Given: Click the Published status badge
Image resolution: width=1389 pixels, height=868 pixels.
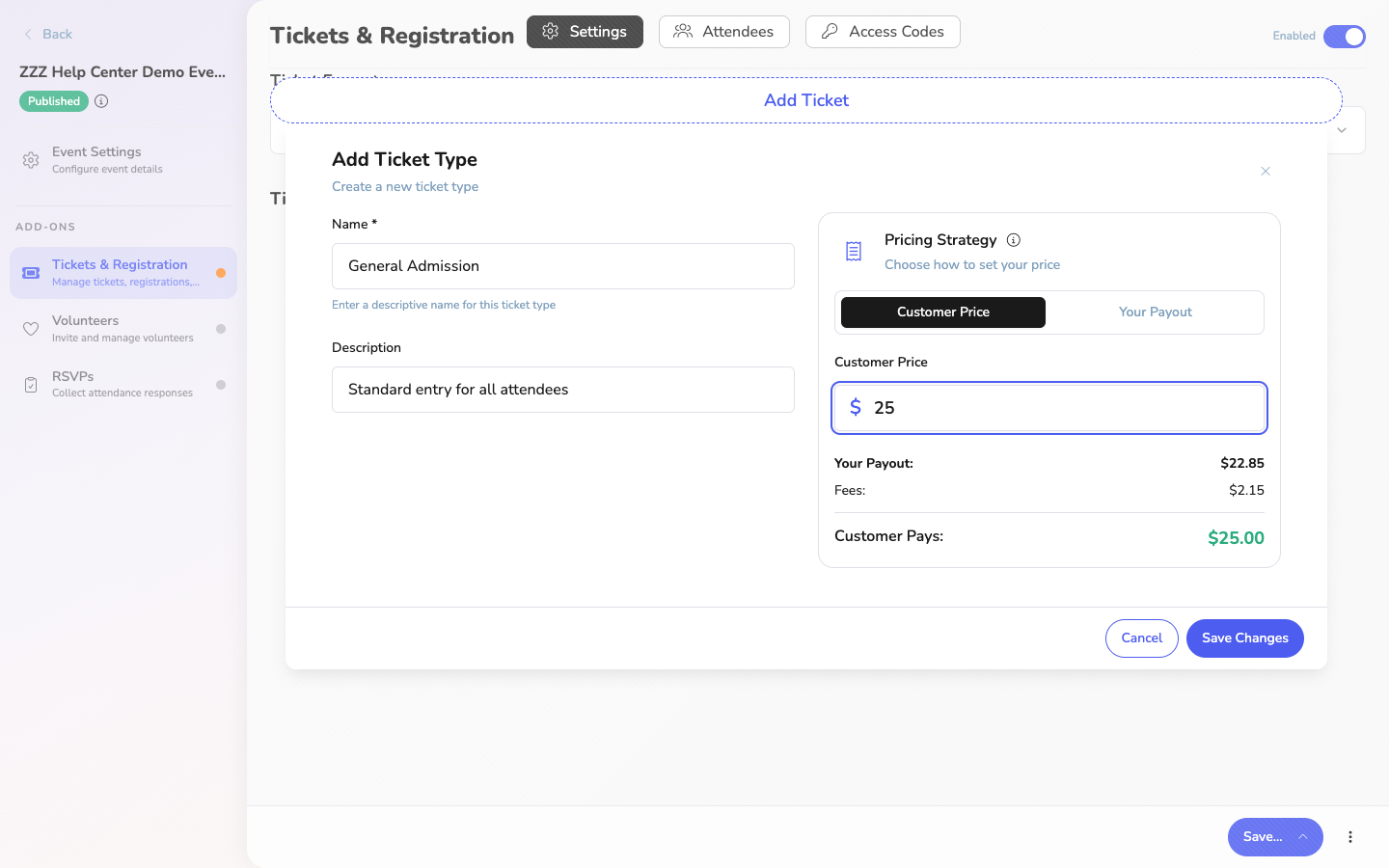Looking at the screenshot, I should pyautogui.click(x=54, y=101).
